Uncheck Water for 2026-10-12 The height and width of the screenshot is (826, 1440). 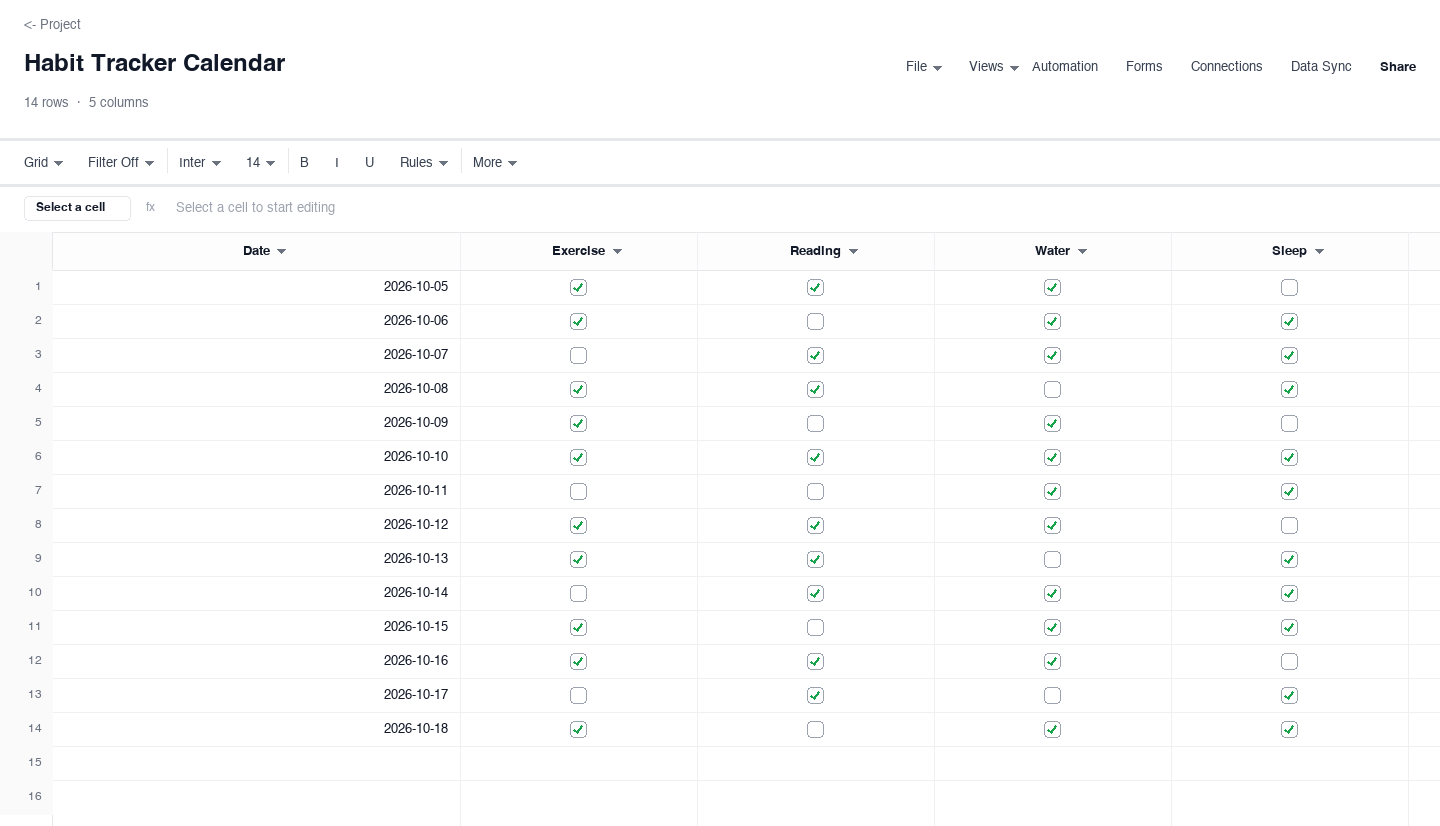(1052, 526)
